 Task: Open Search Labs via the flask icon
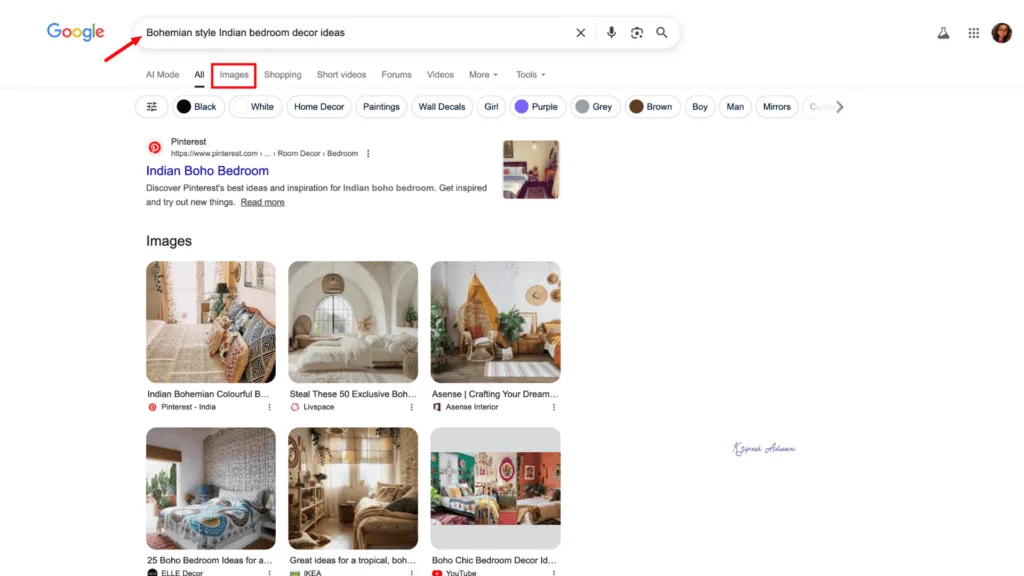943,32
